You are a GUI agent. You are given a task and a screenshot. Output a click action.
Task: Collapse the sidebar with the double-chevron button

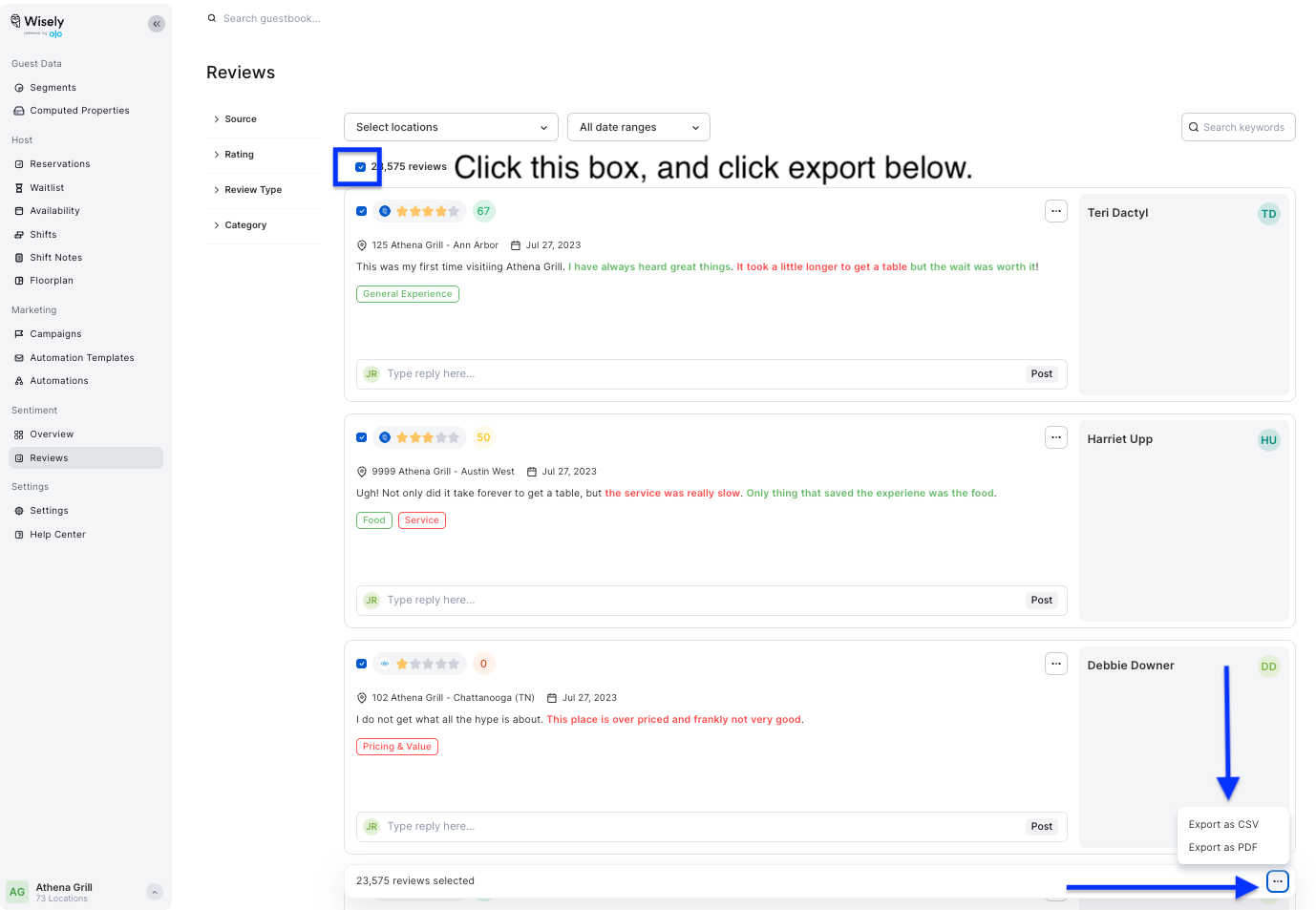(157, 24)
